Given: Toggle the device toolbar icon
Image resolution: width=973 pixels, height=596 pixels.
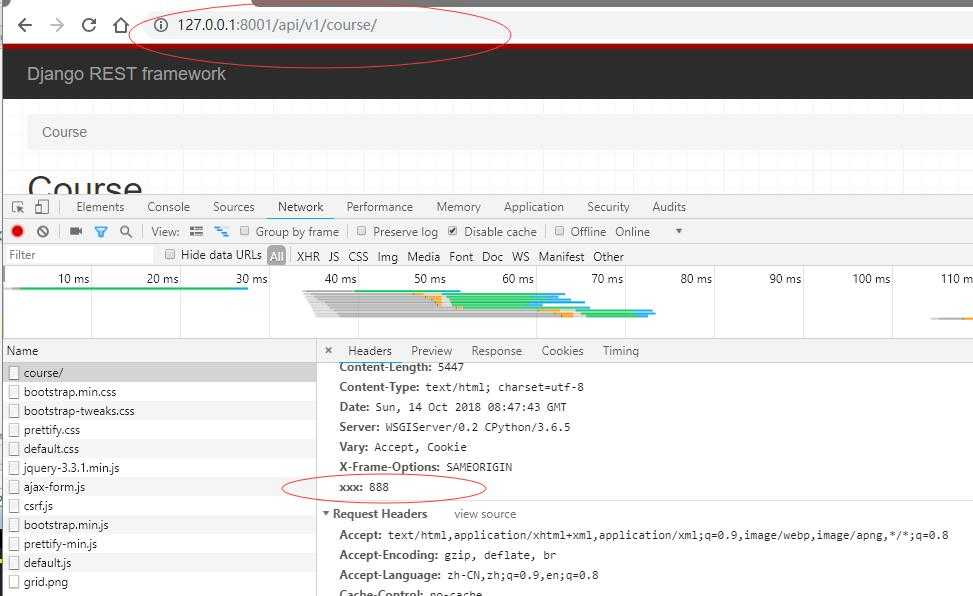Looking at the screenshot, I should point(42,207).
